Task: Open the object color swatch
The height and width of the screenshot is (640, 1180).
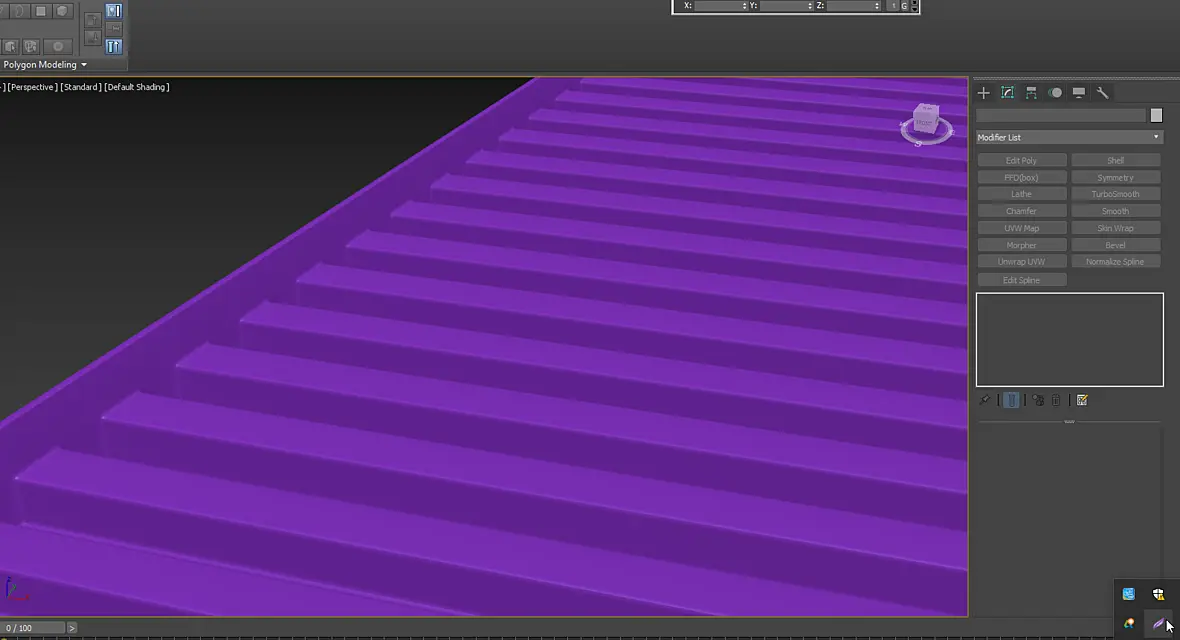Action: point(1156,115)
